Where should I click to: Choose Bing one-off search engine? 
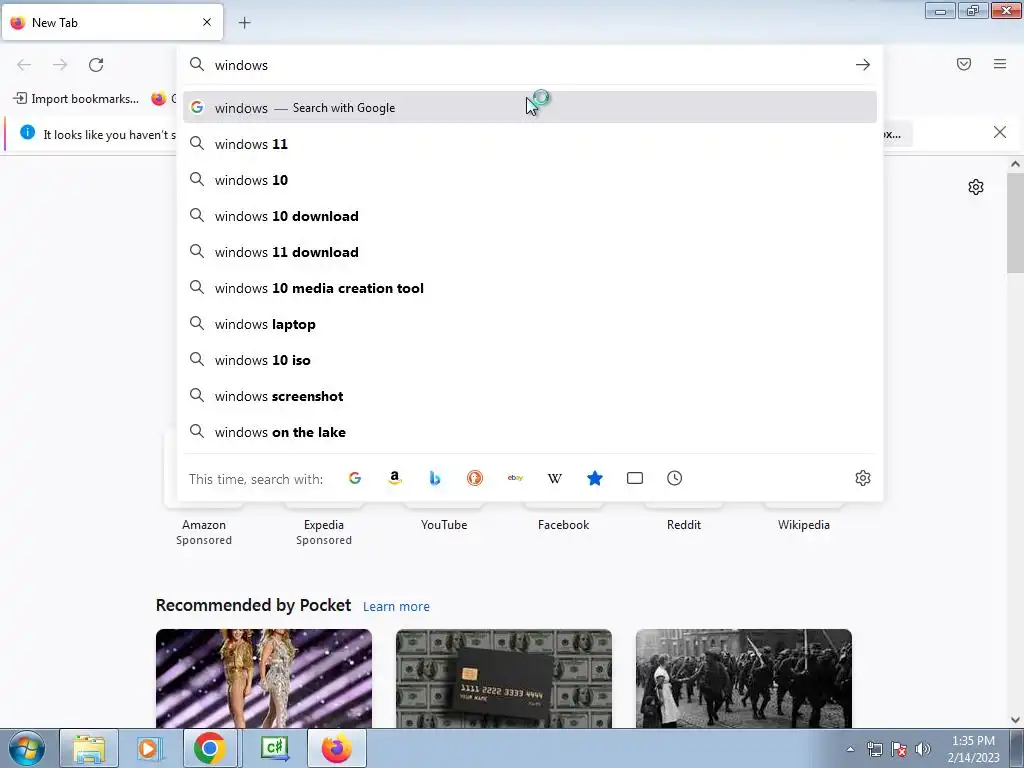(x=435, y=478)
